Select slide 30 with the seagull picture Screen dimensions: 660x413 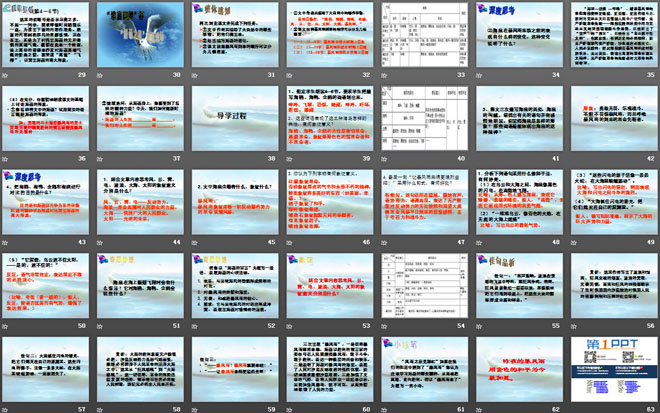140,35
